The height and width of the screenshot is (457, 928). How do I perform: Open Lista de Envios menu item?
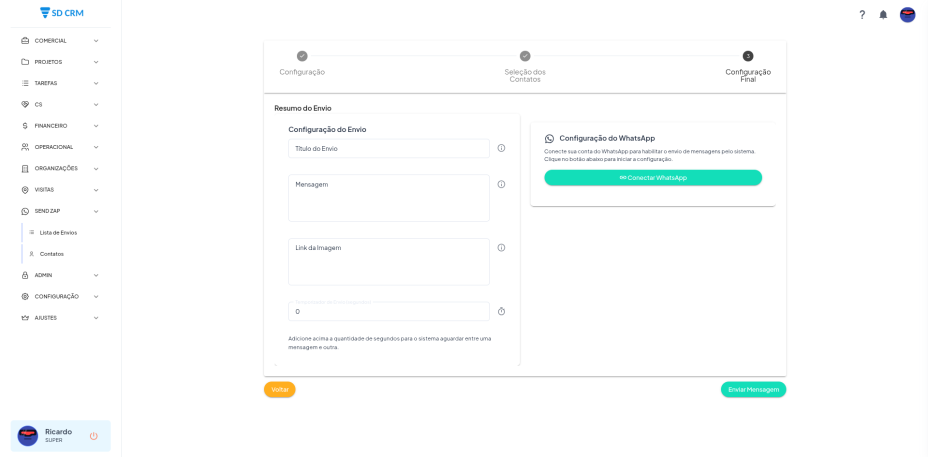click(58, 233)
